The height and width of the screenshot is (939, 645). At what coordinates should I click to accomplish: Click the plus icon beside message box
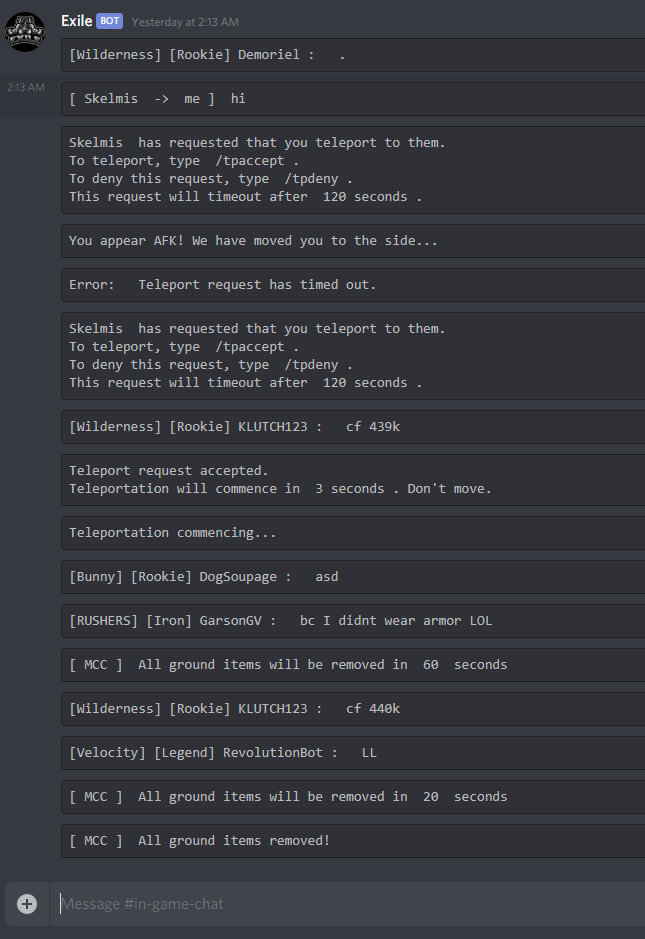(x=26, y=903)
